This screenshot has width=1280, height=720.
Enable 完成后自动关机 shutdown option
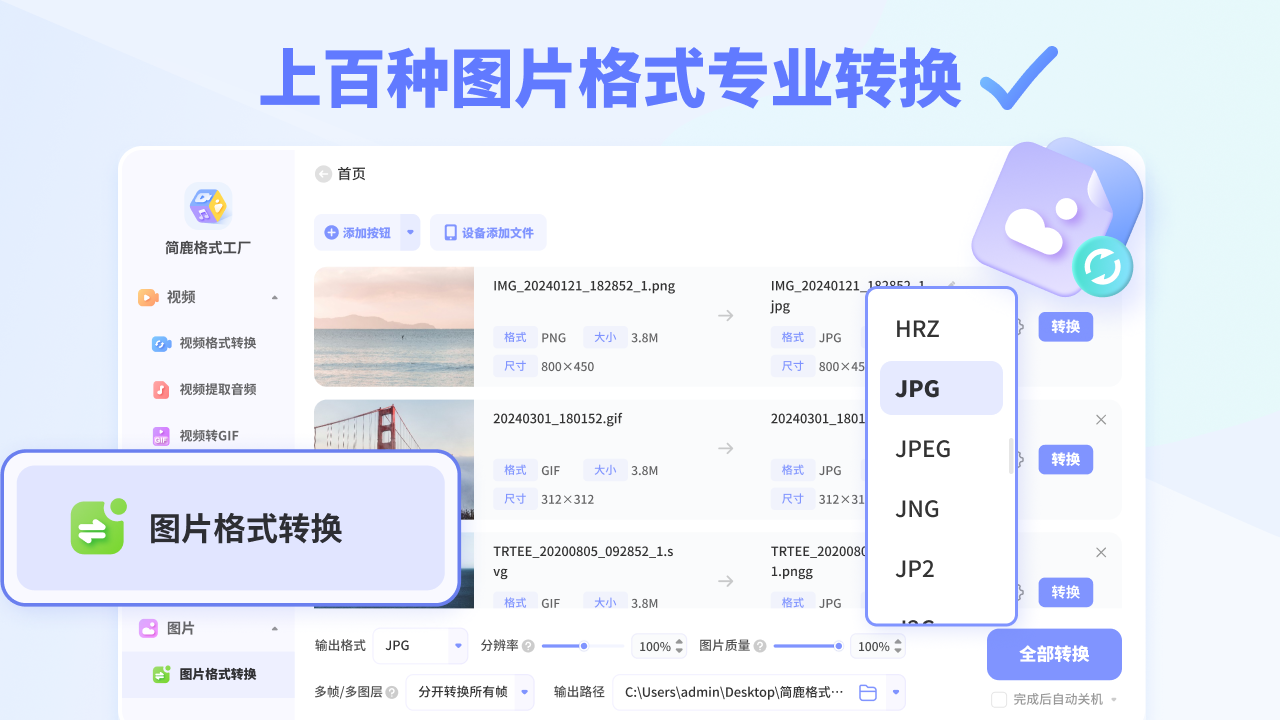click(x=998, y=699)
